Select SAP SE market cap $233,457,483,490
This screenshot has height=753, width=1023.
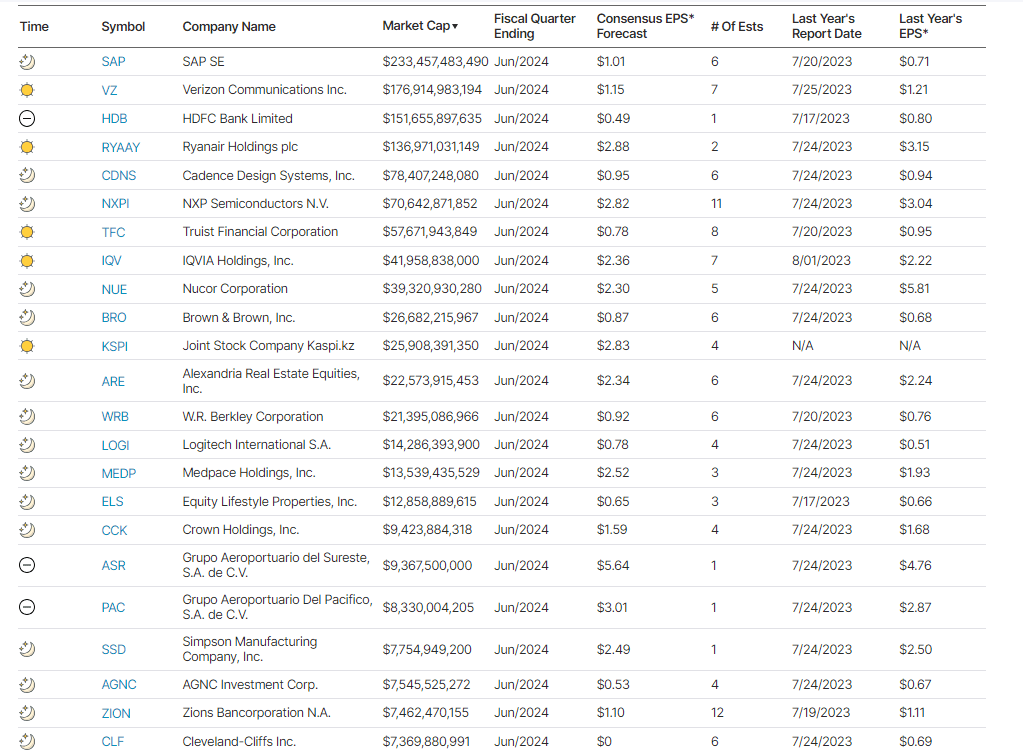[x=435, y=62]
